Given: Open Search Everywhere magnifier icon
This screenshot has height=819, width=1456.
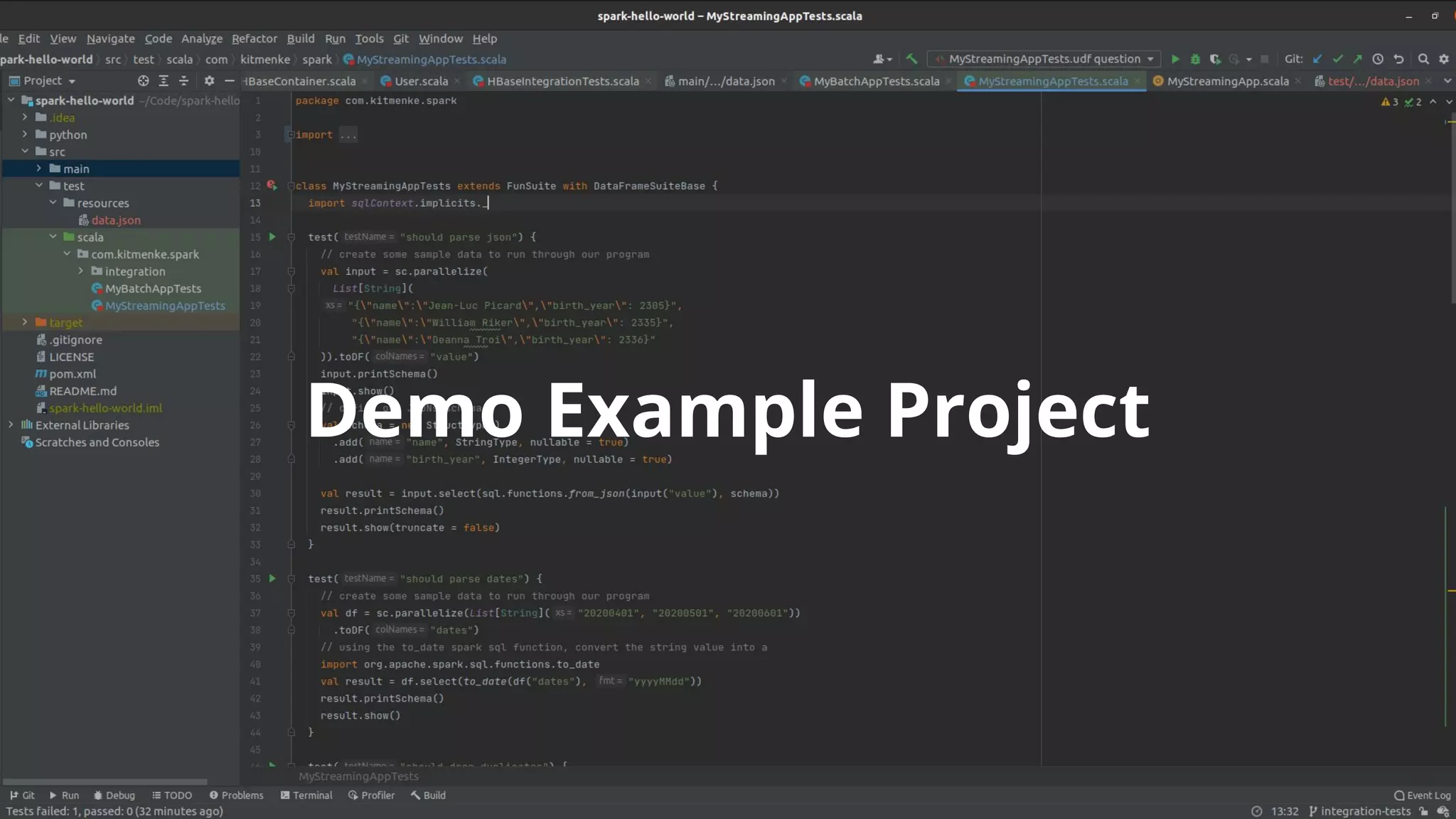Looking at the screenshot, I should click(1423, 59).
